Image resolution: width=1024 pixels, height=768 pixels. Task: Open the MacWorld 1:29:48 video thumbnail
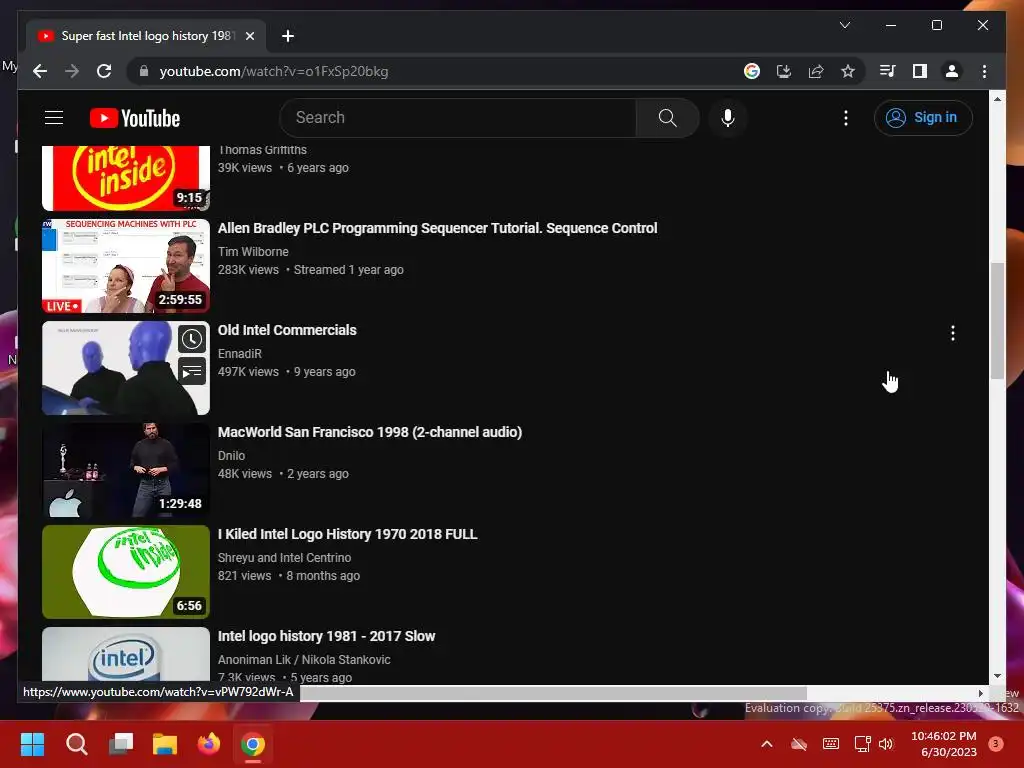[x=126, y=470]
